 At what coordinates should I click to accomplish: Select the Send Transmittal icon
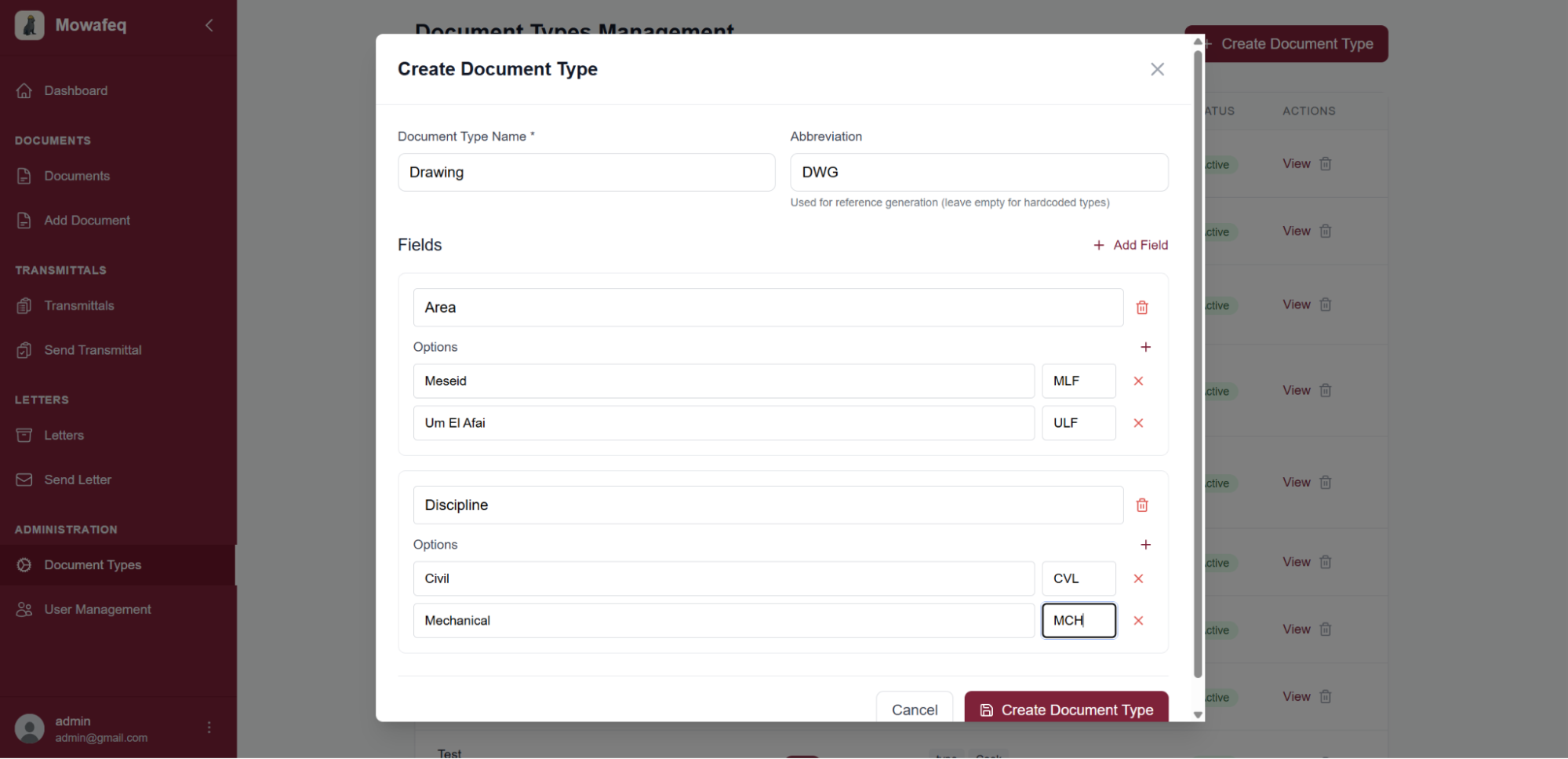(x=24, y=349)
